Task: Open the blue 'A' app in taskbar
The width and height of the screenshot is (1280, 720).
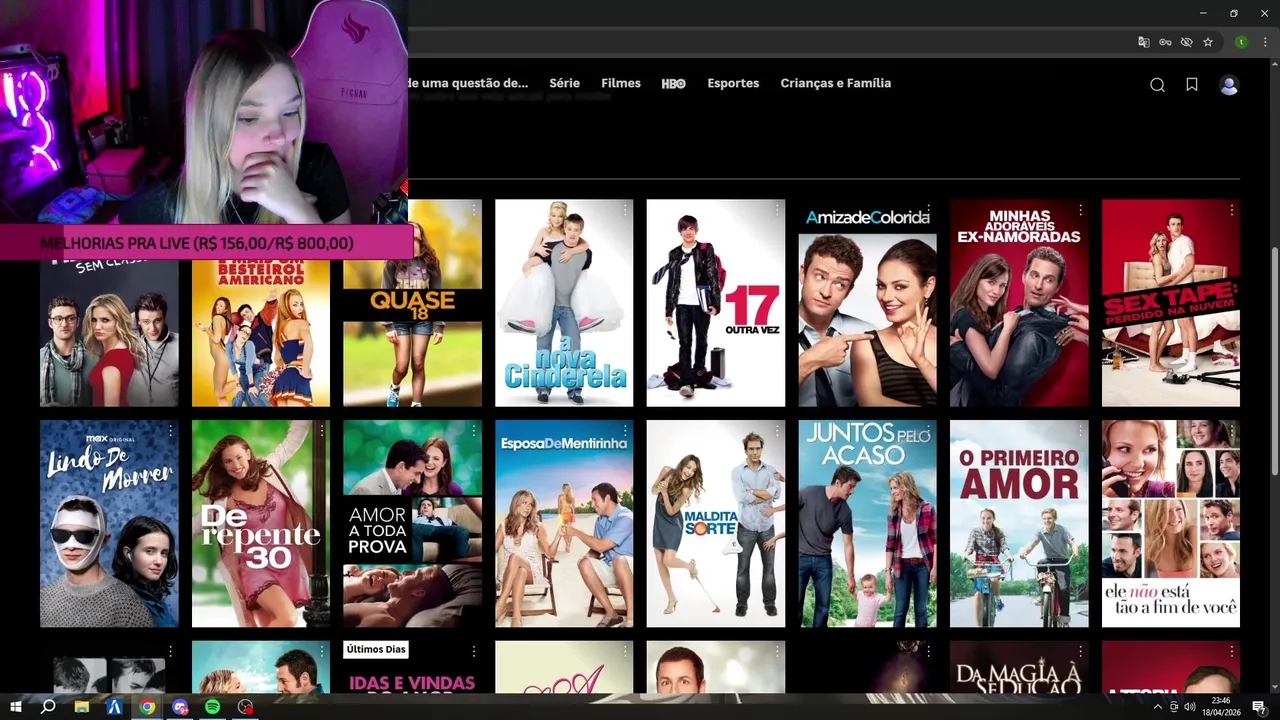Action: pyautogui.click(x=114, y=707)
